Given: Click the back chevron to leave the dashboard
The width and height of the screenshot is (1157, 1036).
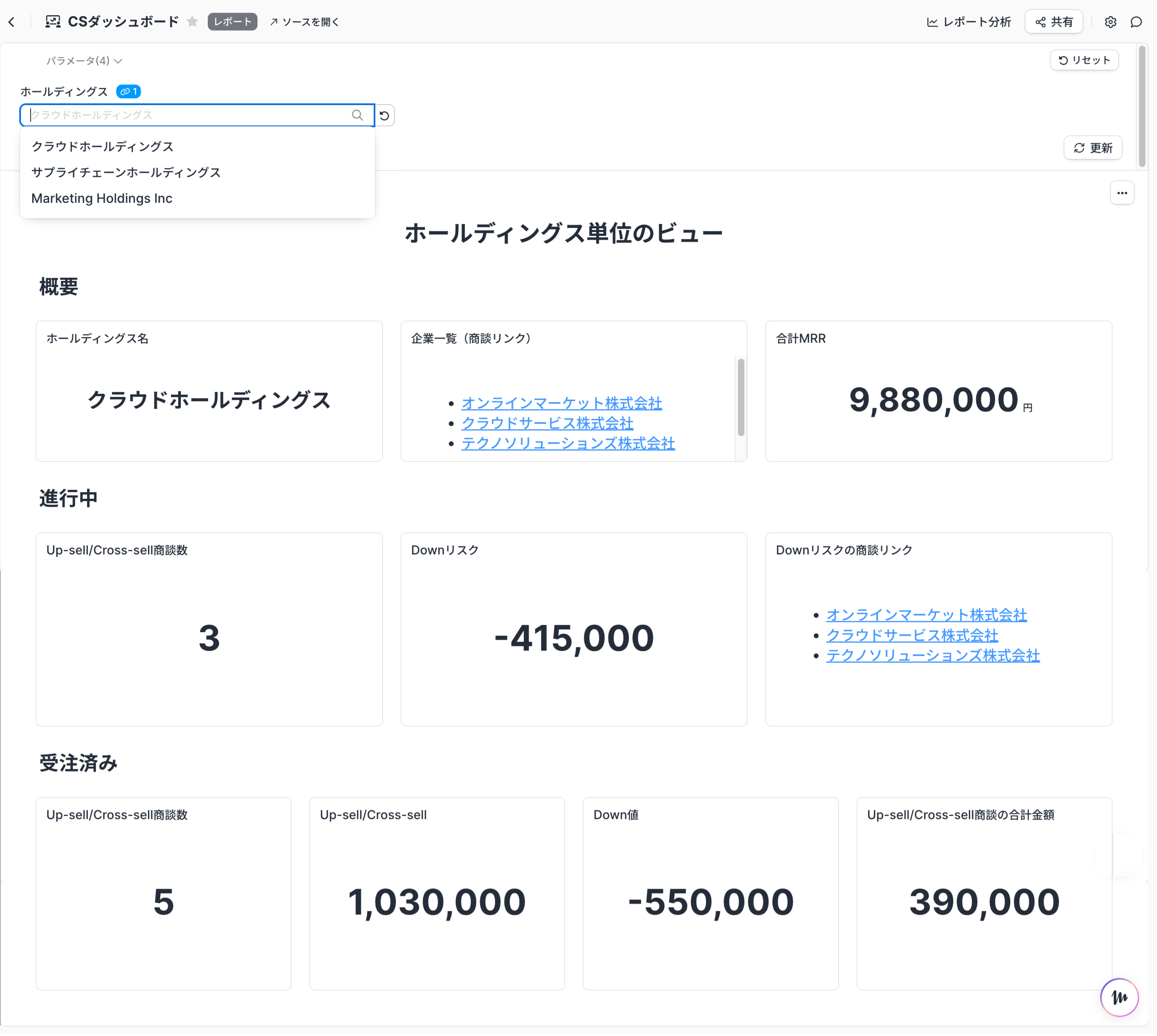Looking at the screenshot, I should 12,22.
